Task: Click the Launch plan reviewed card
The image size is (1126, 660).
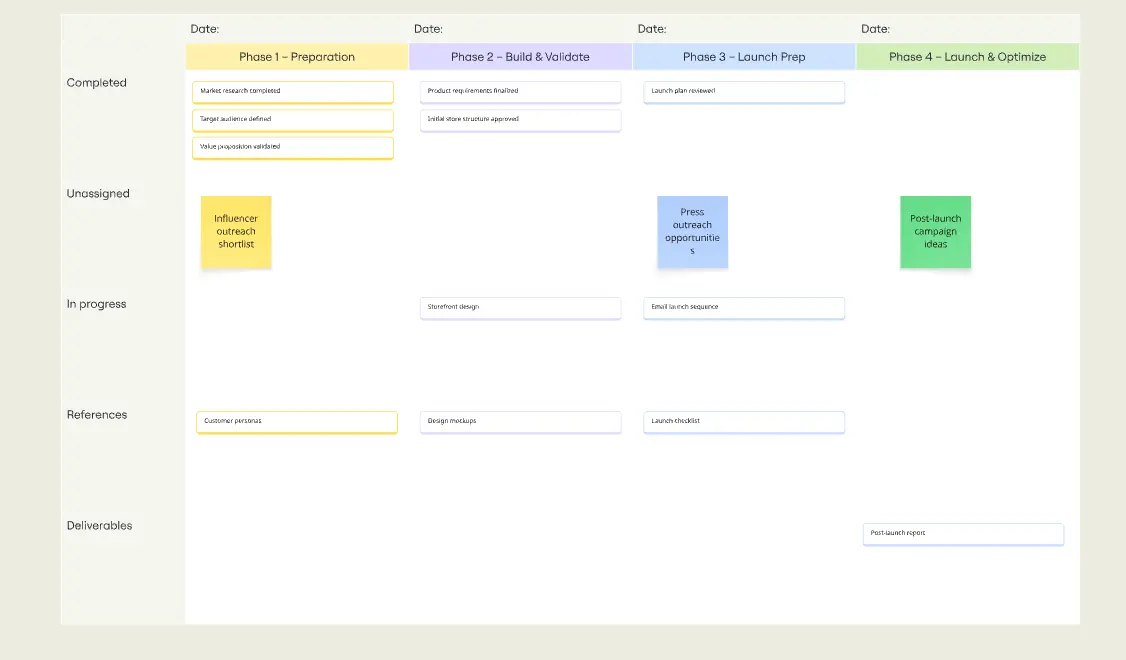Action: coord(744,91)
